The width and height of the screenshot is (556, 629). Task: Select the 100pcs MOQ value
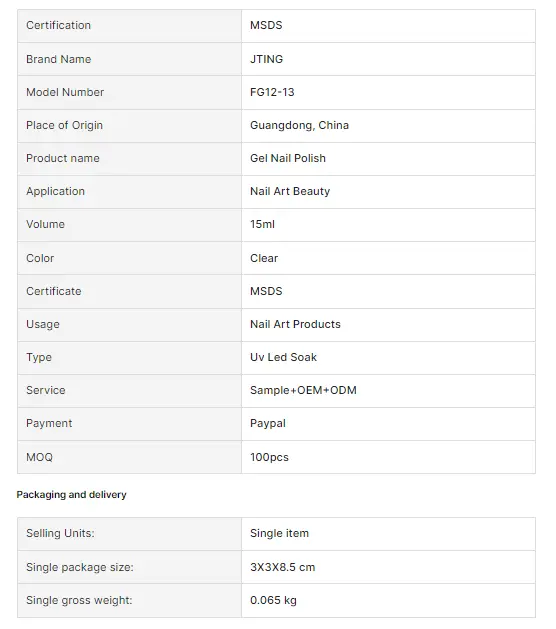click(269, 457)
